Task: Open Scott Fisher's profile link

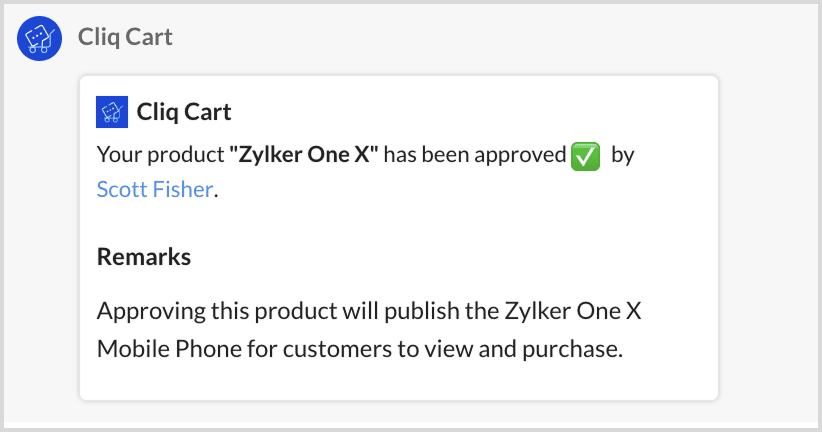Action: [x=154, y=189]
